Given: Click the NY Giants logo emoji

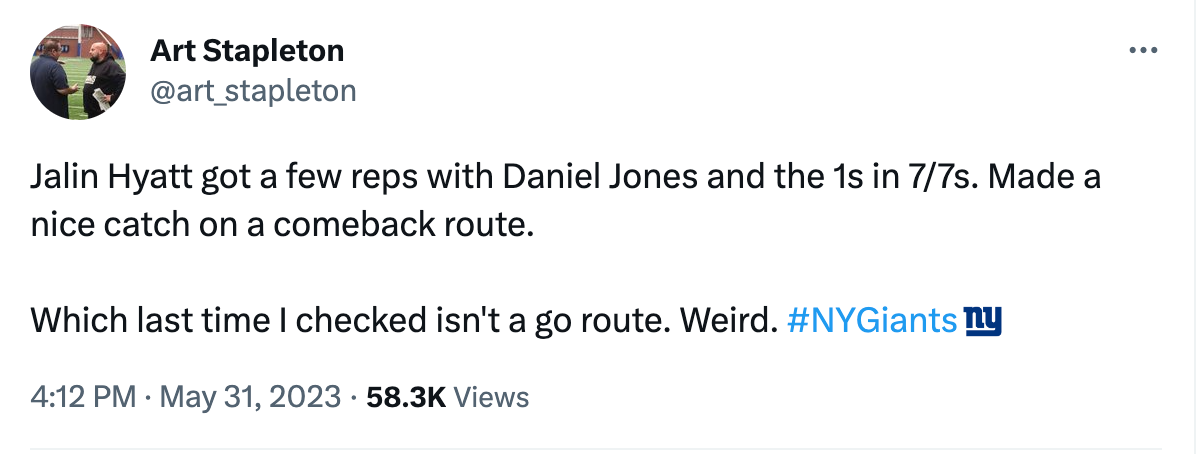Looking at the screenshot, I should coord(981,321).
